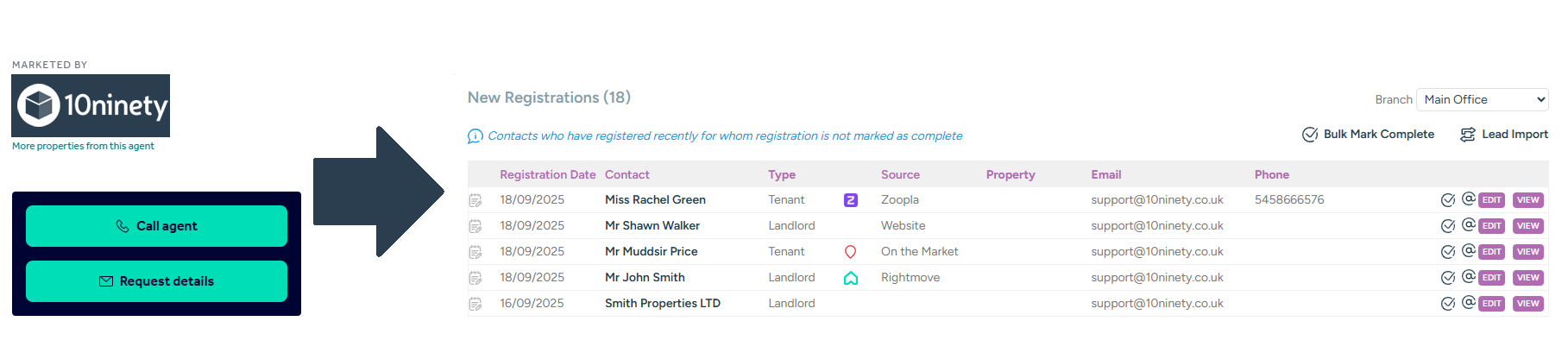Mark Miss Rachel Green registration complete
Screen dimensions: 1568x359
coord(1447,200)
